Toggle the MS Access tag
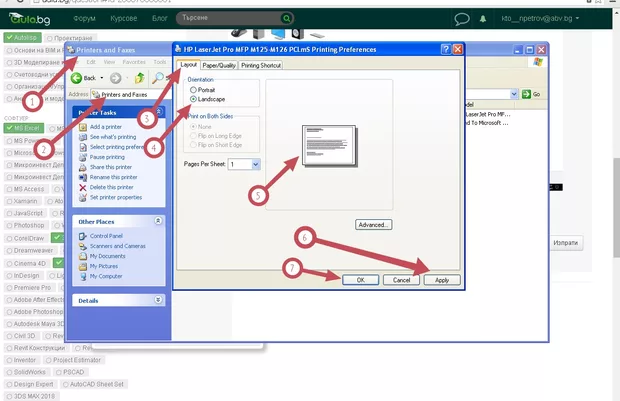 pyautogui.click(x=26, y=189)
